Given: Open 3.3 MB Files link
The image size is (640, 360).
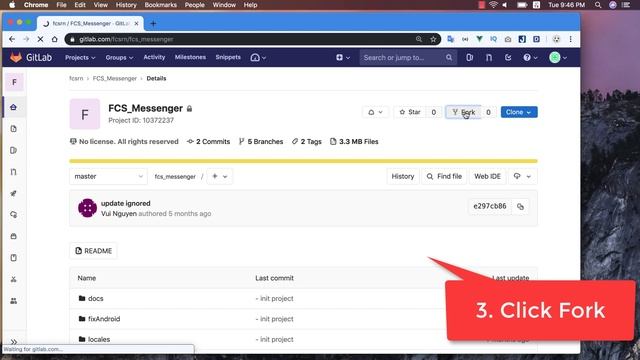Looking at the screenshot, I should tap(354, 142).
